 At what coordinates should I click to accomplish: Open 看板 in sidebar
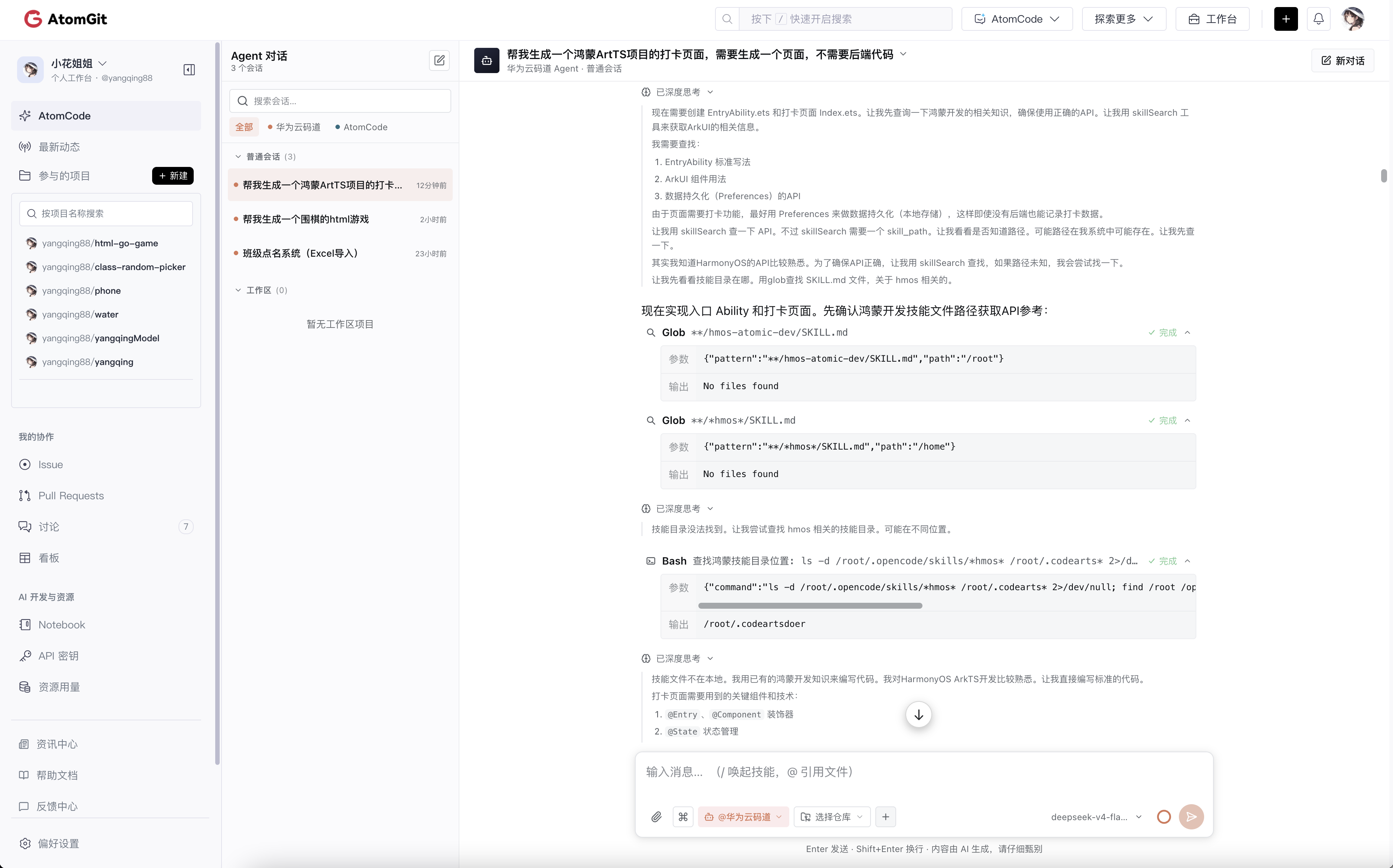point(106,558)
